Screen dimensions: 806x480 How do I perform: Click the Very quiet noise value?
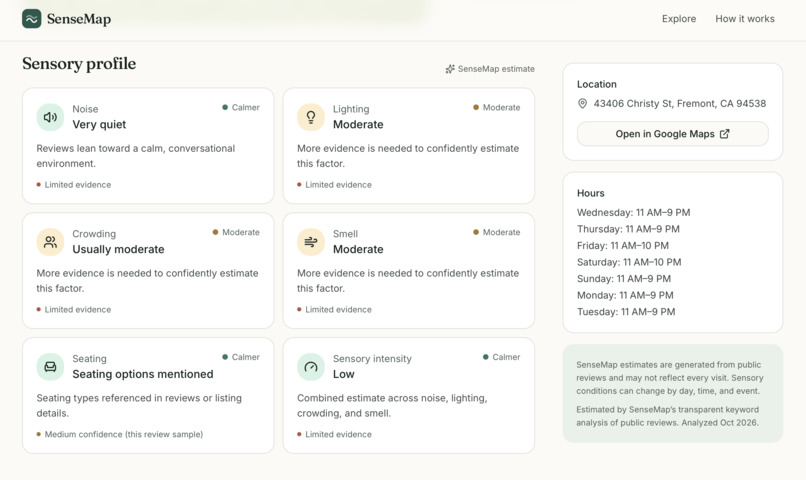99,124
